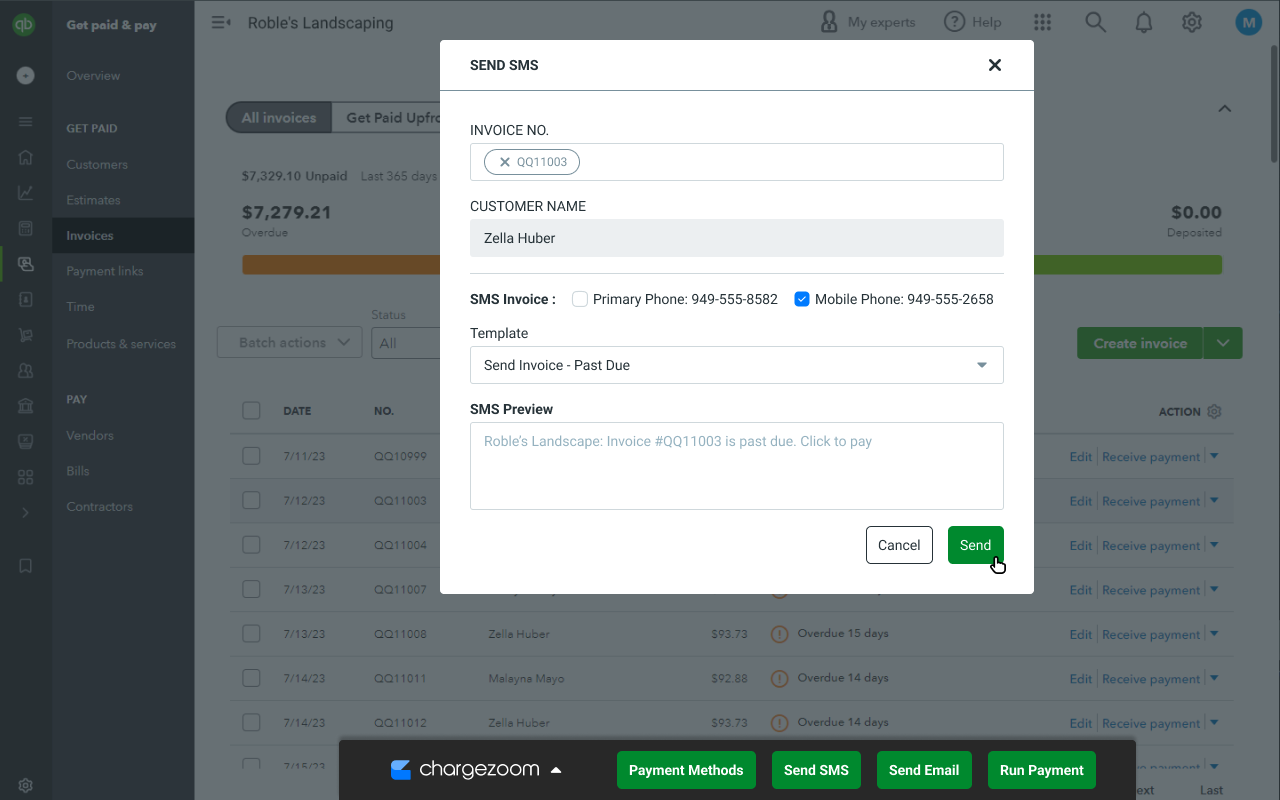1280x800 pixels.
Task: Open the hamburger menu in left rail
Action: 26,122
